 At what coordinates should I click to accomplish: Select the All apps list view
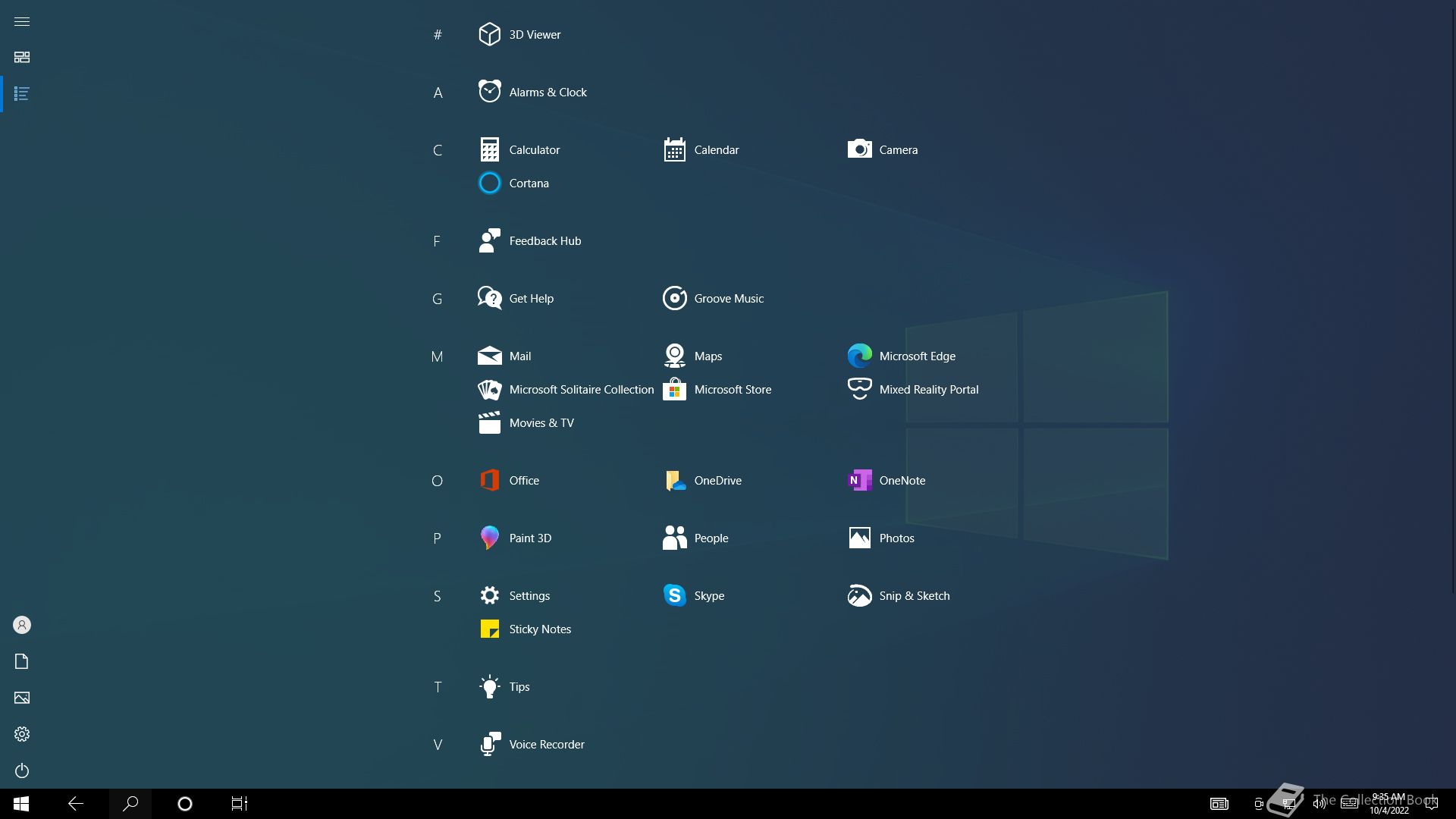pyautogui.click(x=22, y=94)
